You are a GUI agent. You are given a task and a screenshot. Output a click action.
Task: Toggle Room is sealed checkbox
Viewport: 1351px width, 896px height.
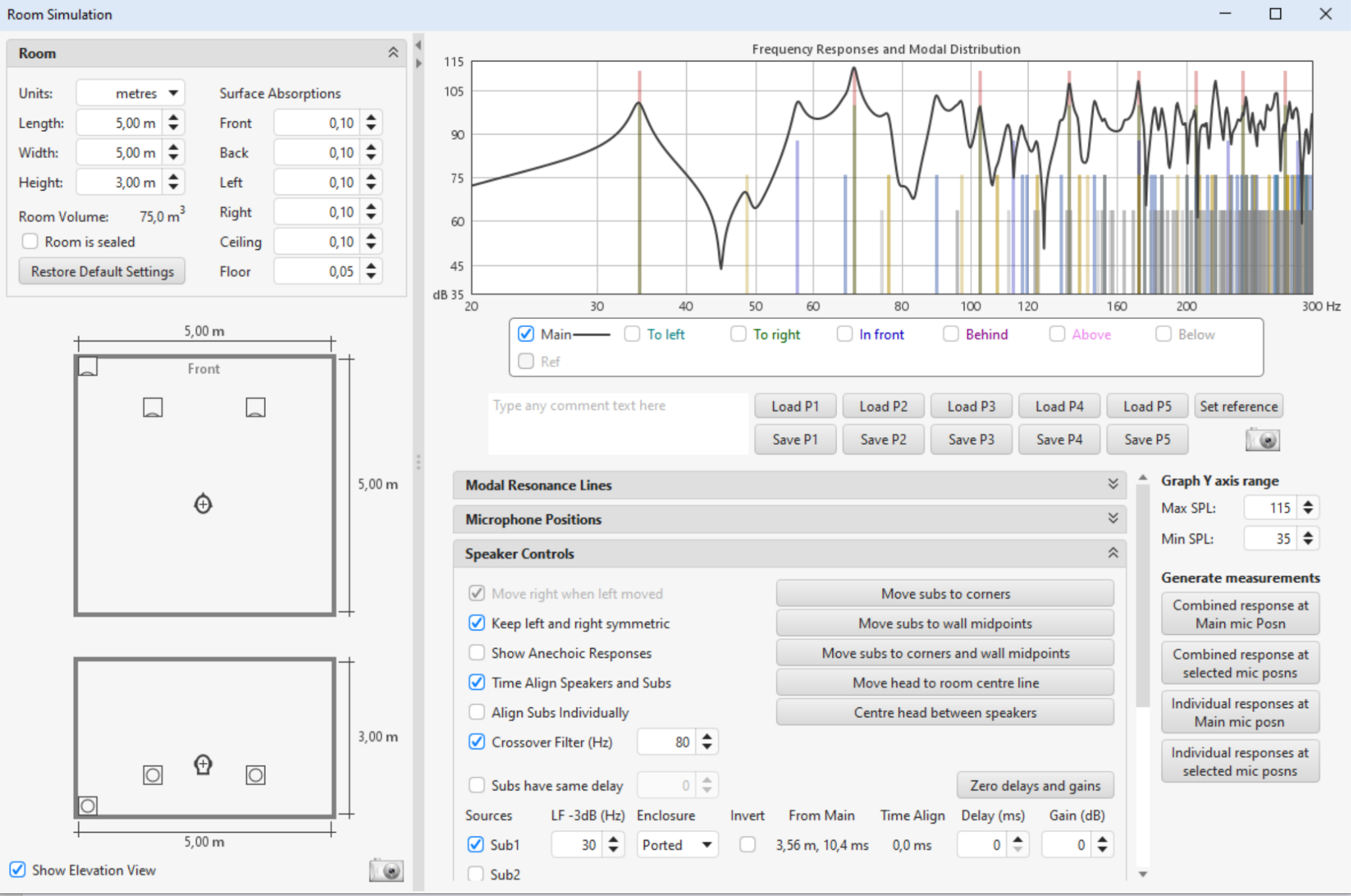pyautogui.click(x=30, y=241)
